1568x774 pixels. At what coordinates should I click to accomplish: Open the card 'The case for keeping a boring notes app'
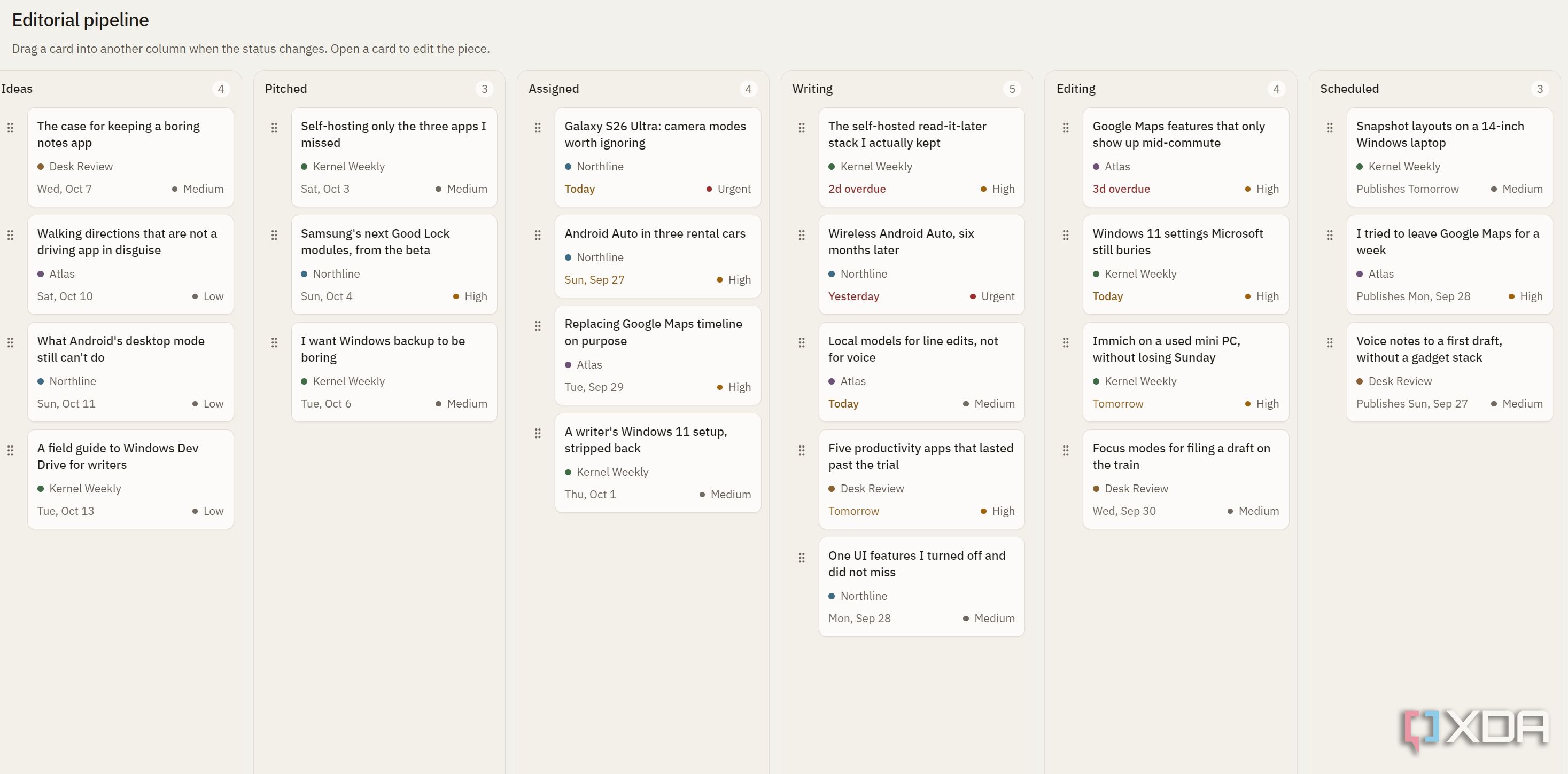coord(130,157)
